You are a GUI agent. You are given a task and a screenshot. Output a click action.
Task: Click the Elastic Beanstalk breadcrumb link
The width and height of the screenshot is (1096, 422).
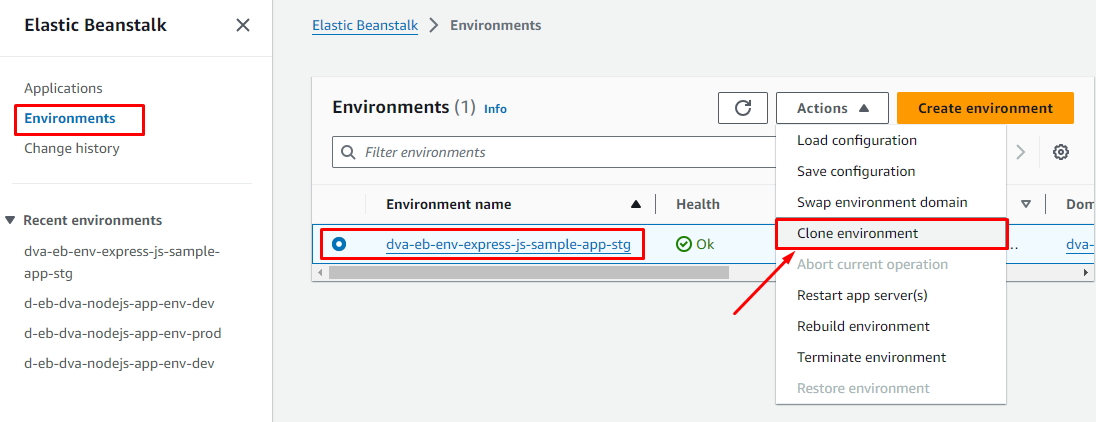tap(365, 25)
